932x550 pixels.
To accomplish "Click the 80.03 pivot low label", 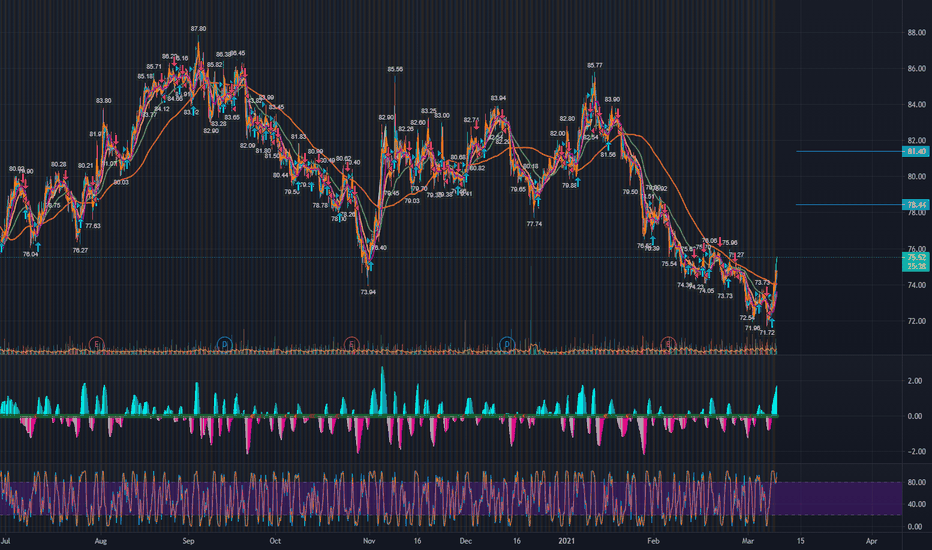I will 121,183.
